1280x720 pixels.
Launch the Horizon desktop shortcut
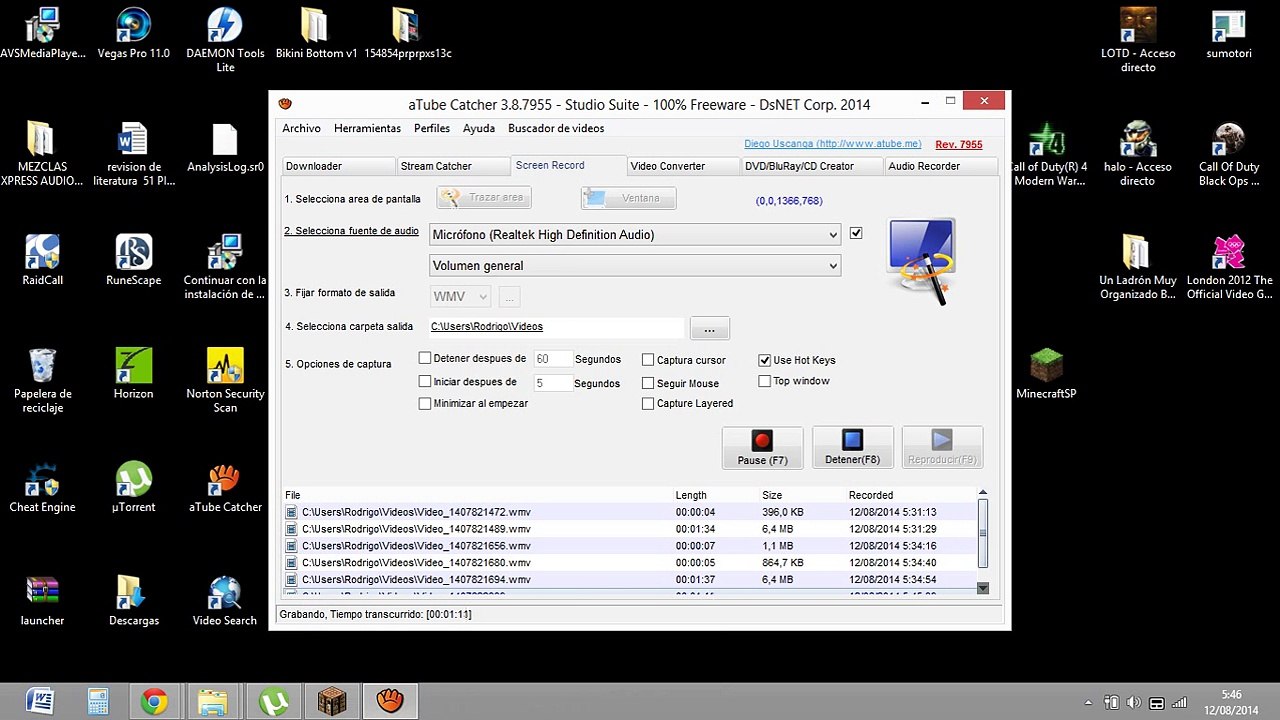[x=133, y=374]
